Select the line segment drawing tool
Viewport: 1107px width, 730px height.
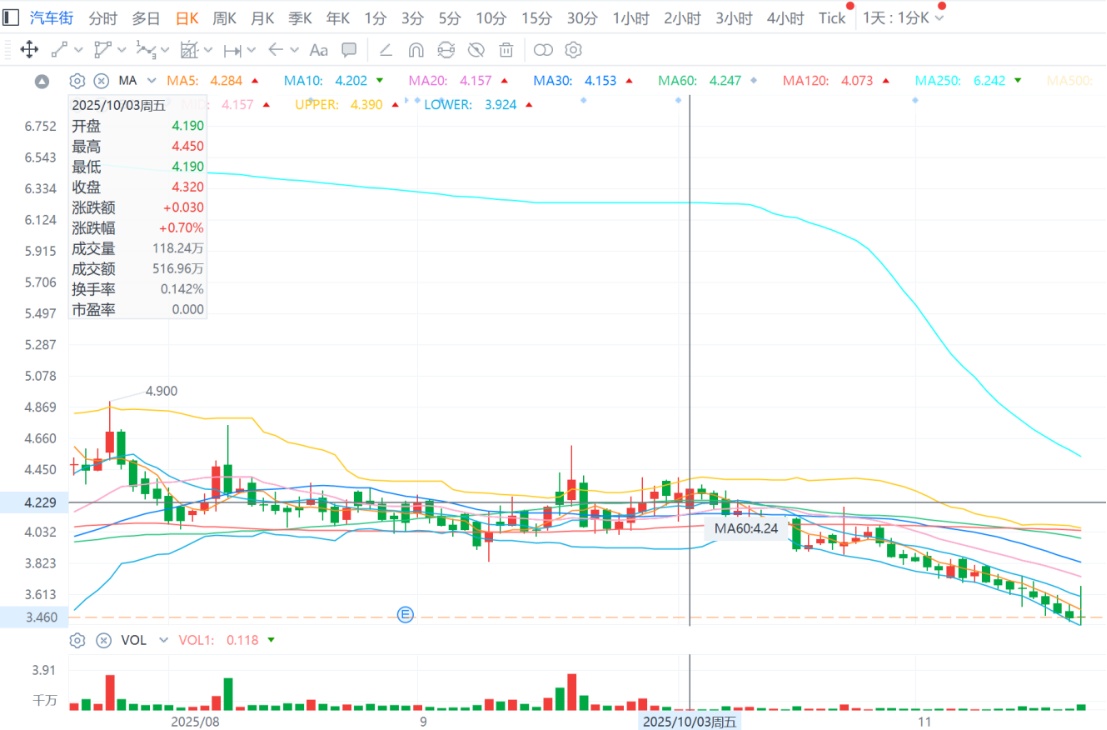tap(59, 50)
